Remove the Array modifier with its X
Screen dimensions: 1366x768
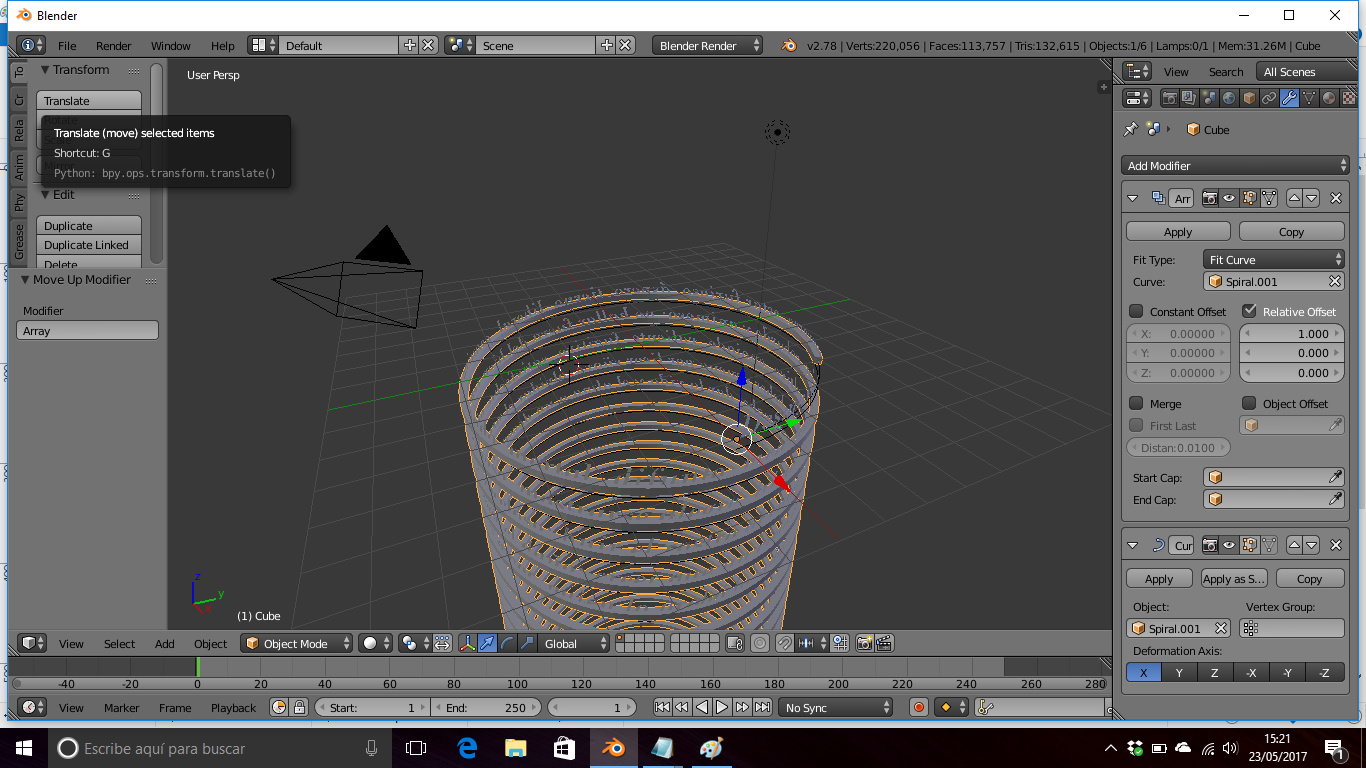click(x=1336, y=198)
